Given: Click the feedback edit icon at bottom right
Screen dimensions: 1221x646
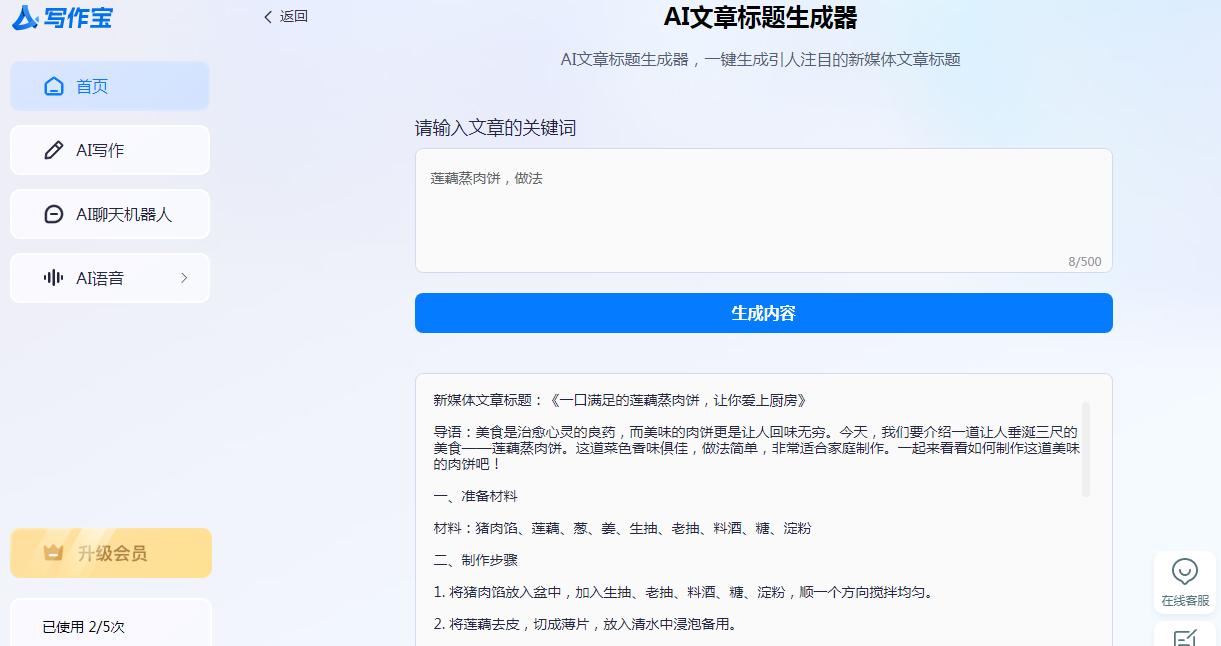Looking at the screenshot, I should click(x=1185, y=637).
